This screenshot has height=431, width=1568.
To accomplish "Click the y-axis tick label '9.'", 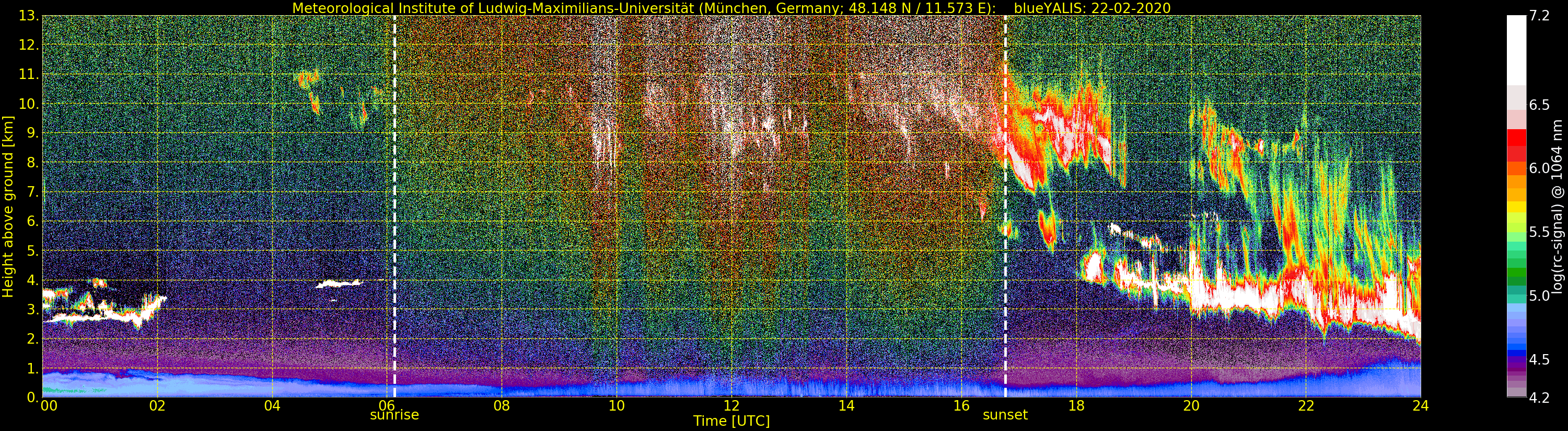I will (33, 133).
